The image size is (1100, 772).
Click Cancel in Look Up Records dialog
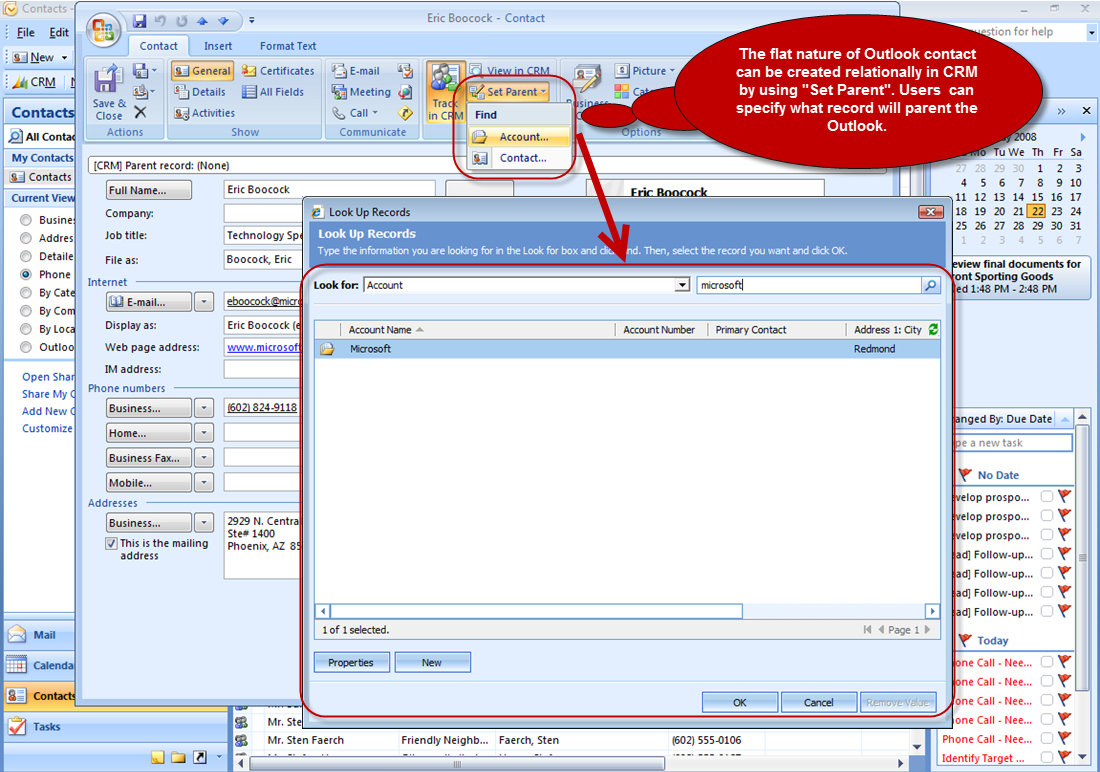819,703
